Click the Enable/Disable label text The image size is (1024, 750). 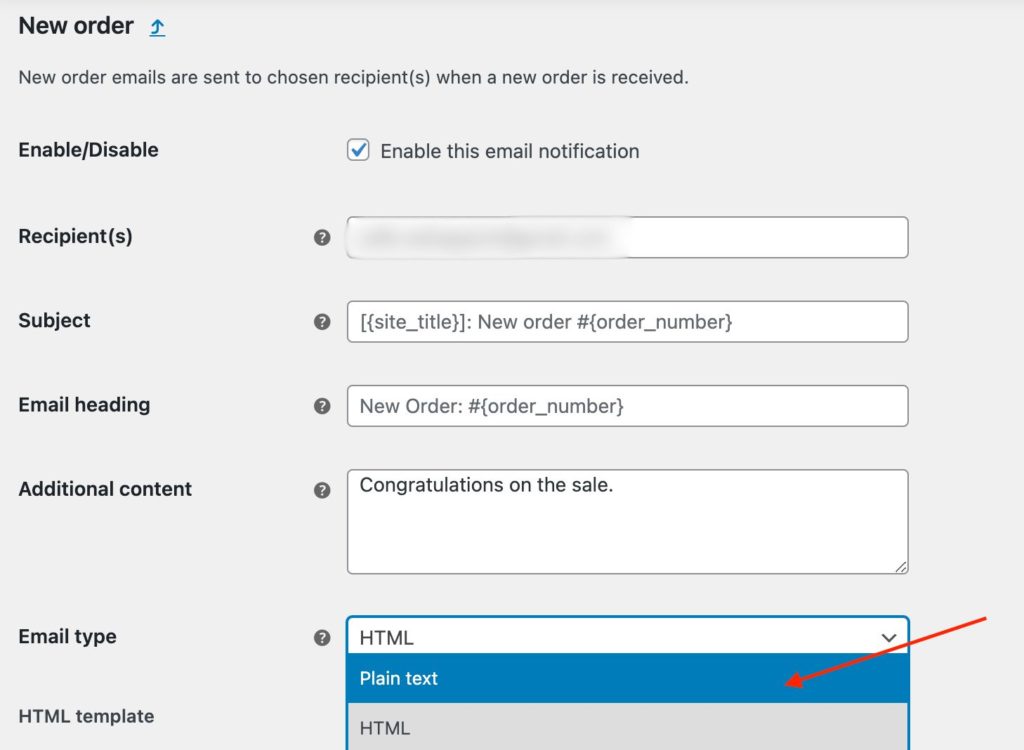(x=88, y=149)
